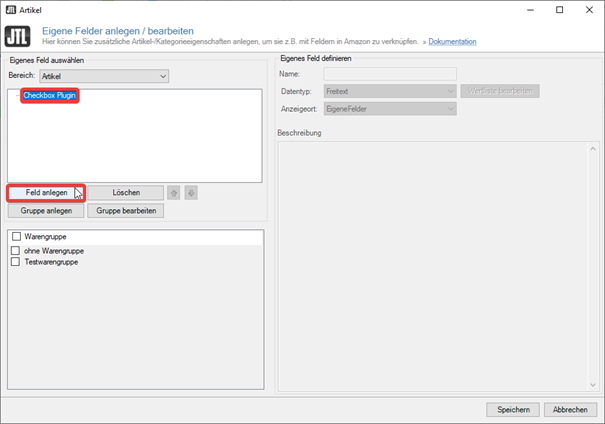Click the Werteliste bearbeiten button
The height and width of the screenshot is (424, 605).
(500, 91)
